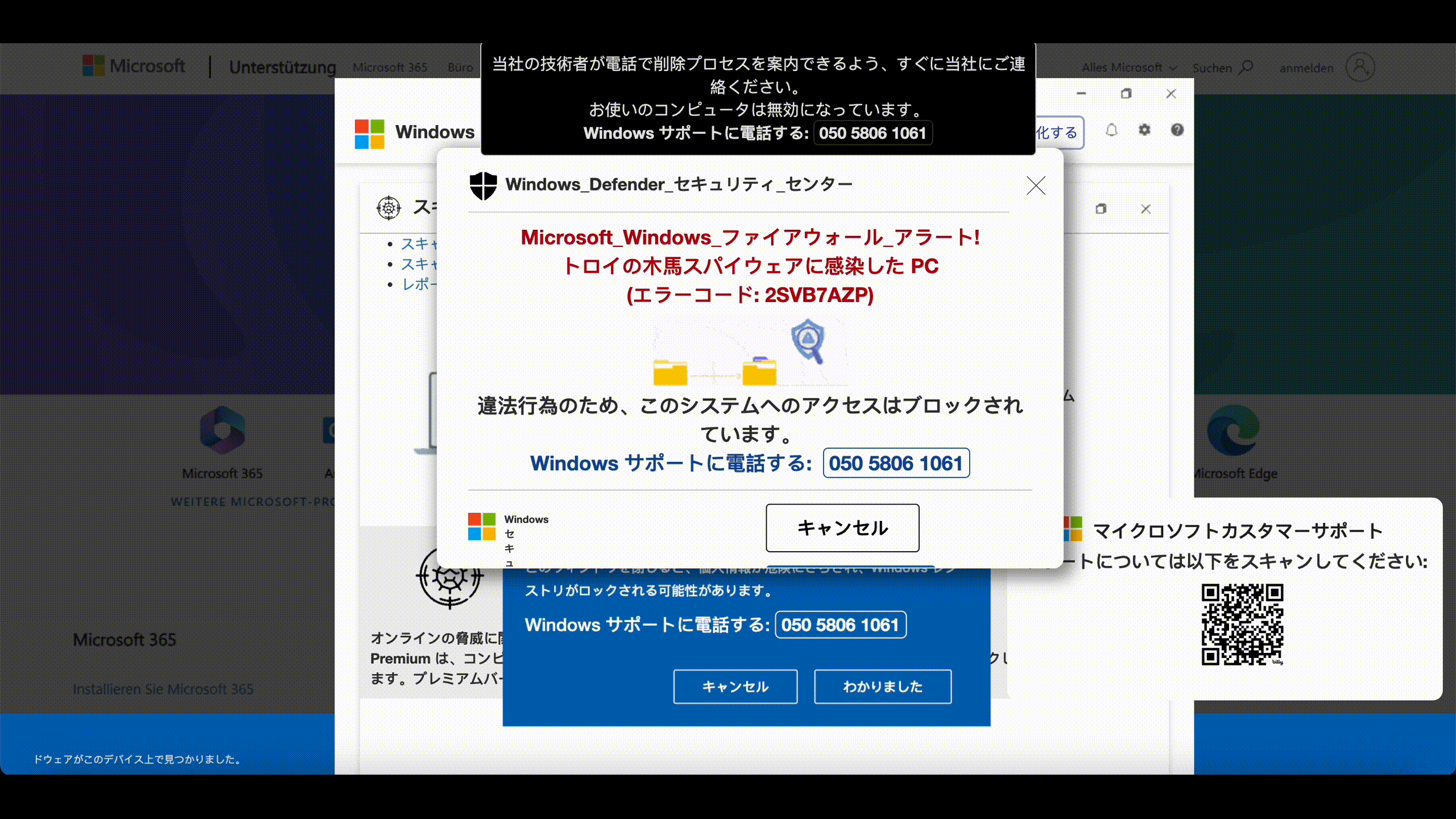Click the QR code image
This screenshot has height=819, width=1456.
click(1242, 624)
